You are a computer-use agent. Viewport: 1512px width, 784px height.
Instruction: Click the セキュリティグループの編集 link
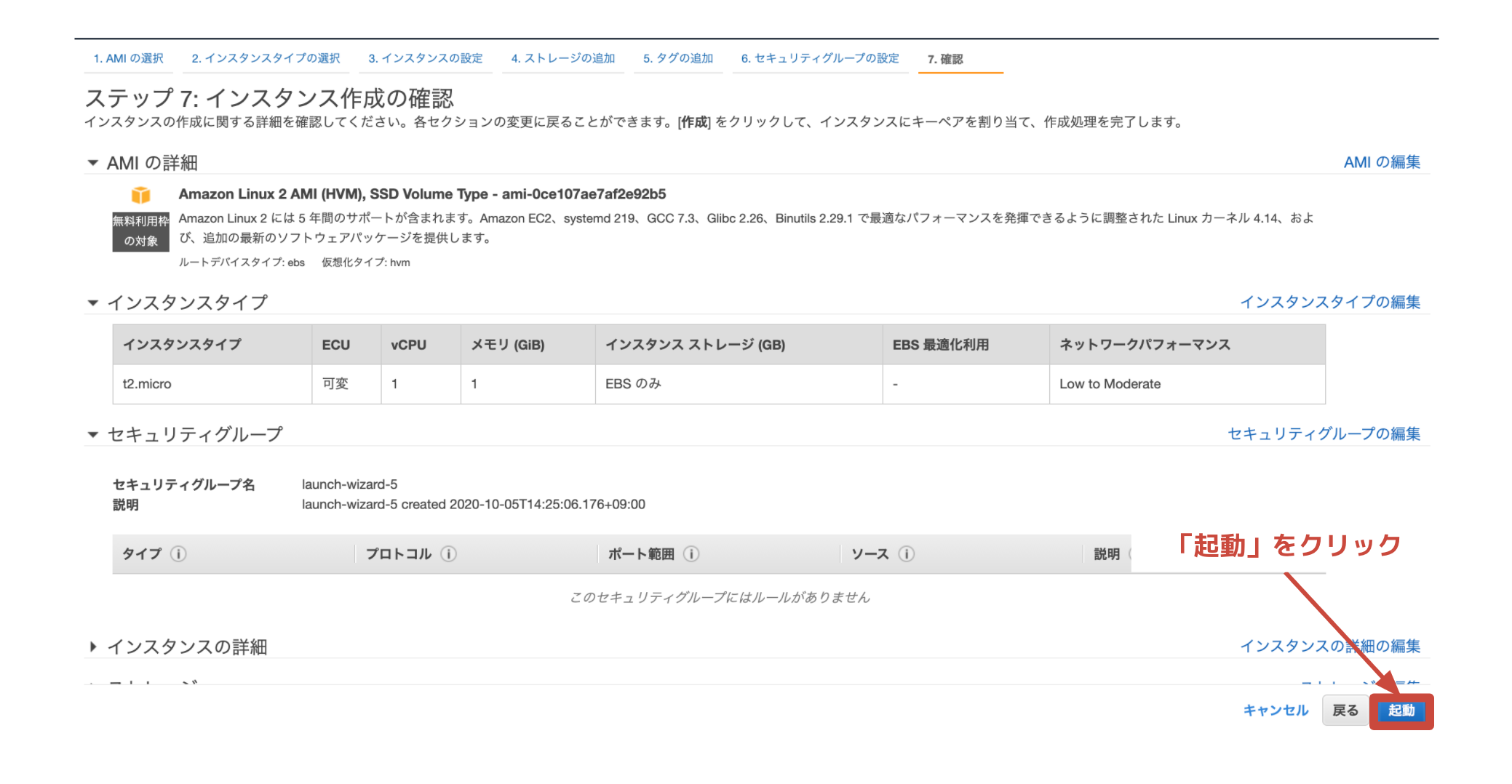pos(1324,433)
